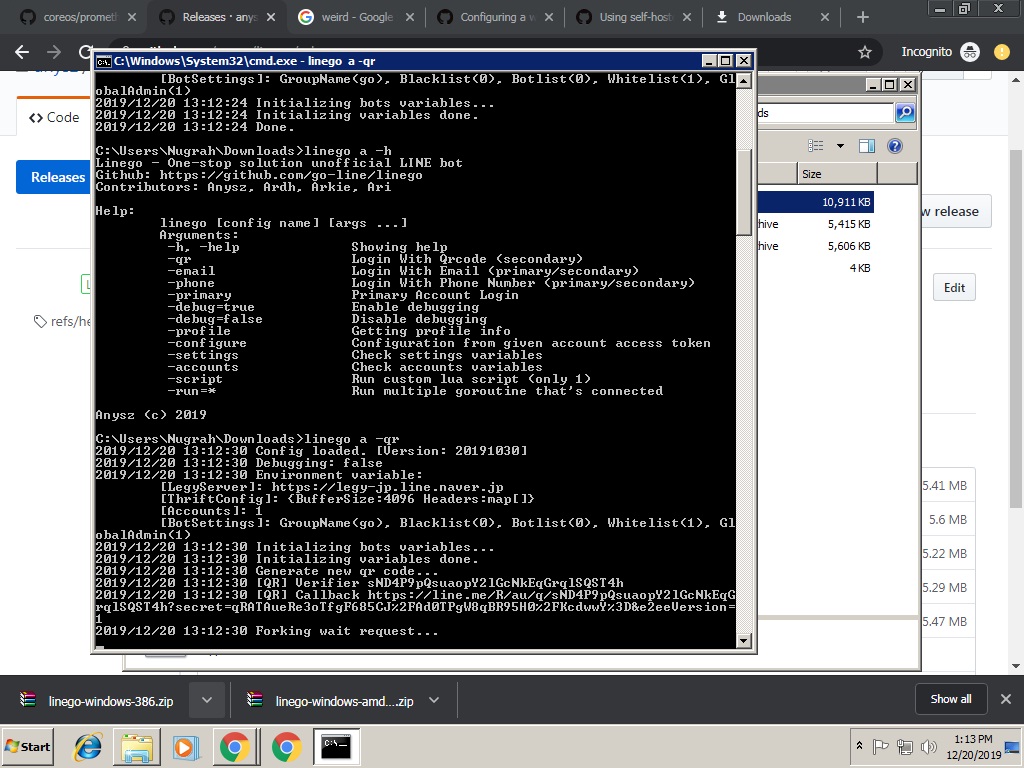Switch to the first Chrome taskbar icon
Viewport: 1024px width, 768px height.
tap(235, 746)
